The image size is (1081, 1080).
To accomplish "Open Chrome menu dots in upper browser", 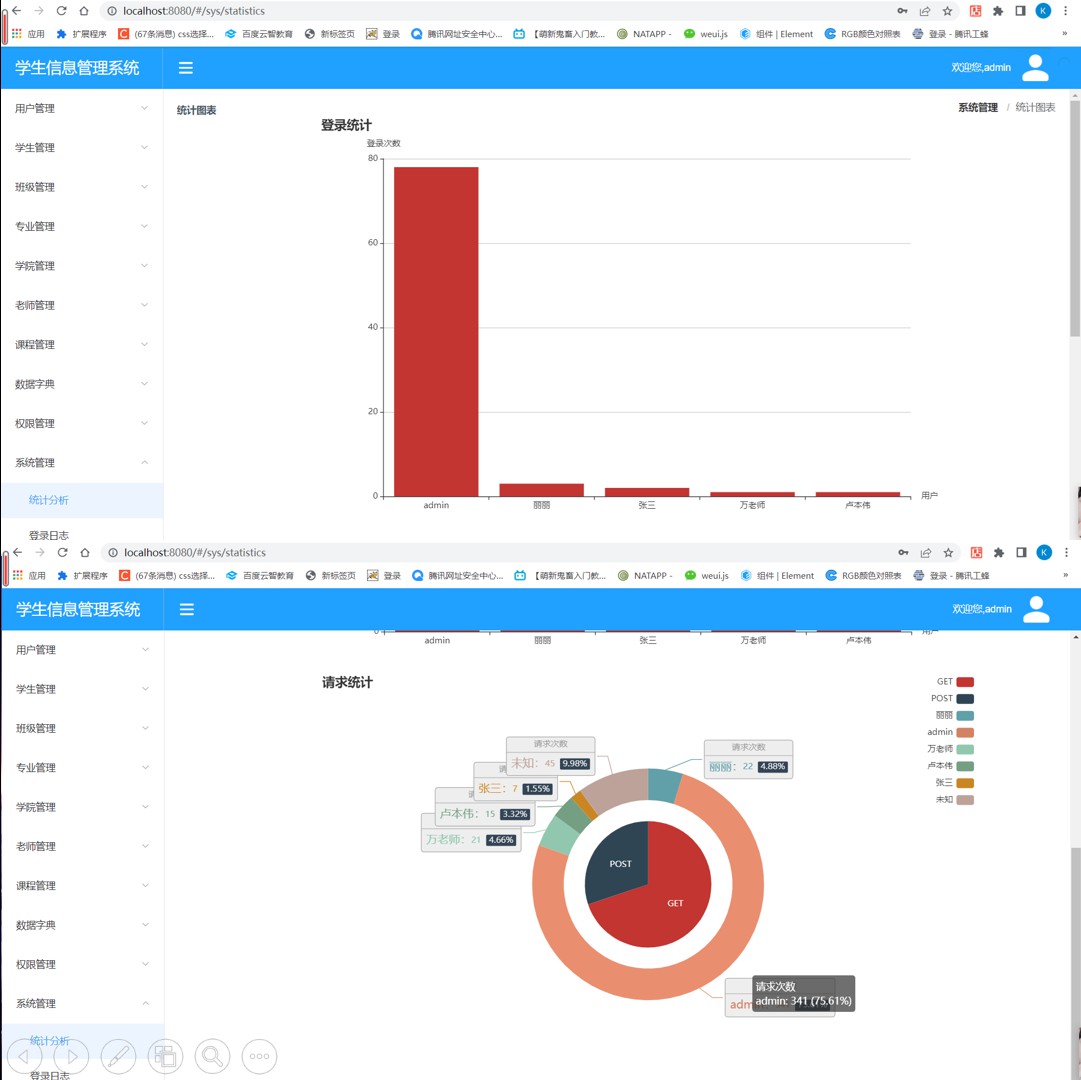I will (x=1066, y=11).
